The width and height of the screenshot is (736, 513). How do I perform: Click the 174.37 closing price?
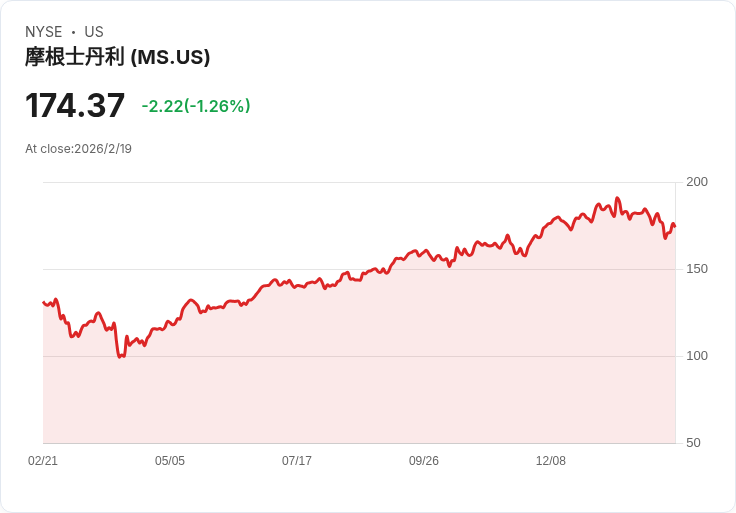click(x=75, y=105)
